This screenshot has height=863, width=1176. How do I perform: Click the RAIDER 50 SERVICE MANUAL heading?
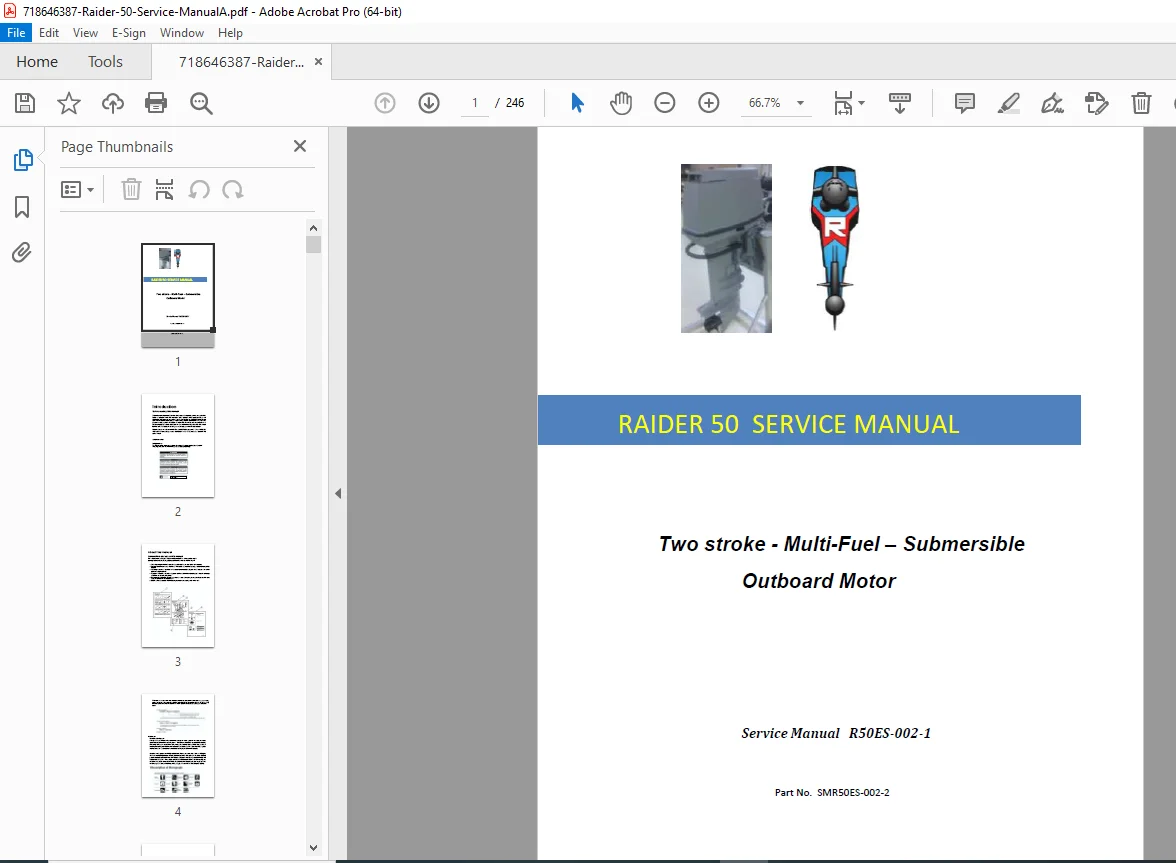click(x=788, y=424)
